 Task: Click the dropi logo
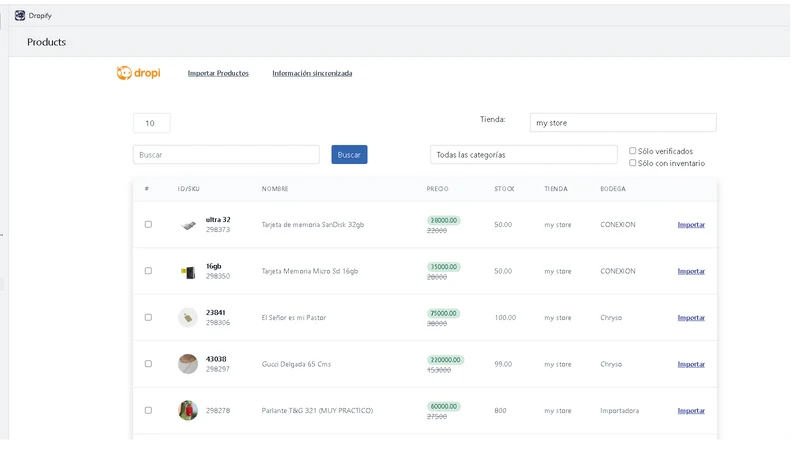coord(138,73)
